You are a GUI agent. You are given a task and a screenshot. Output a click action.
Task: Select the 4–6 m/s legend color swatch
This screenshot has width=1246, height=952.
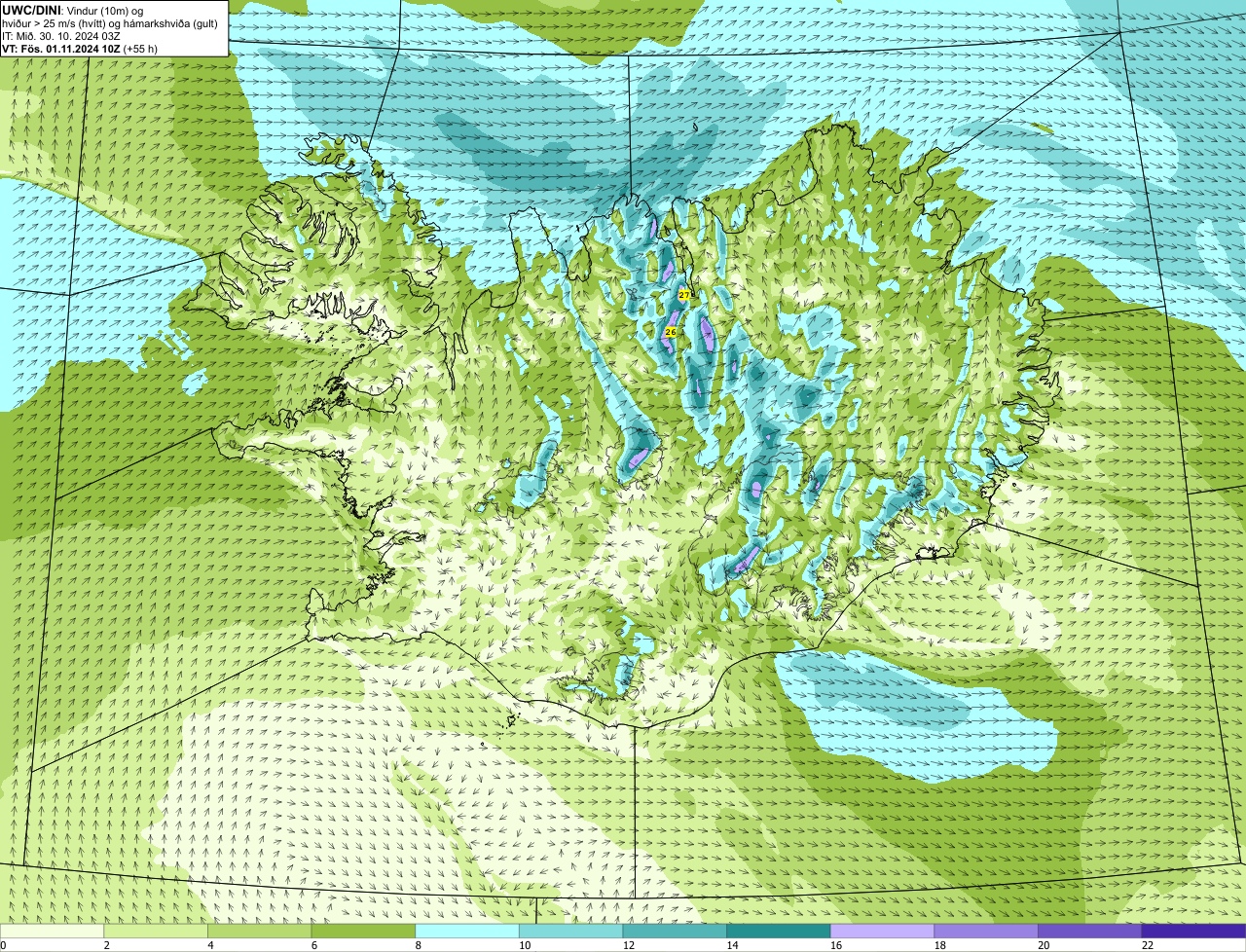260,931
